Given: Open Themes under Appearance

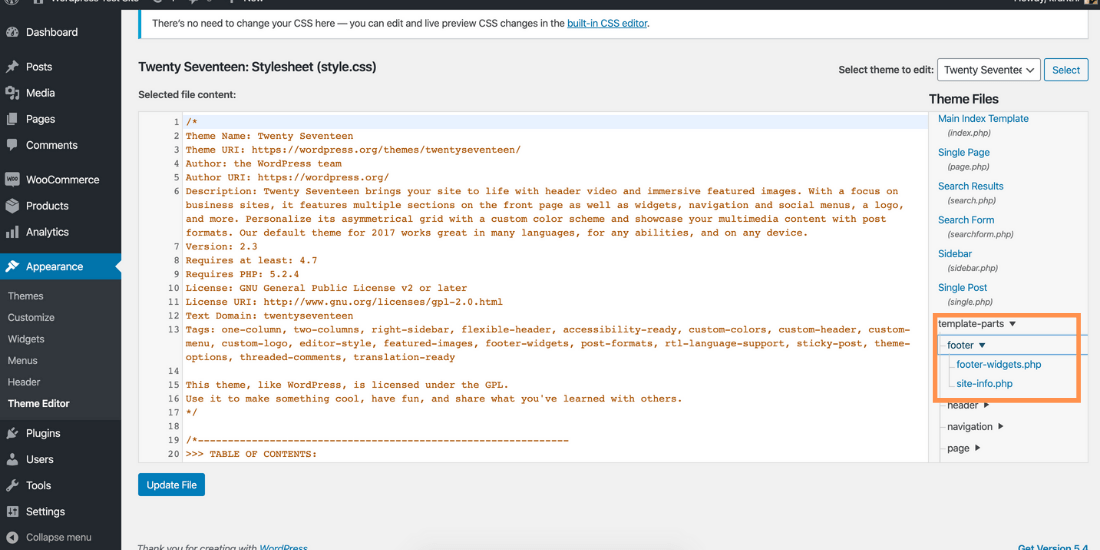Looking at the screenshot, I should point(25,296).
